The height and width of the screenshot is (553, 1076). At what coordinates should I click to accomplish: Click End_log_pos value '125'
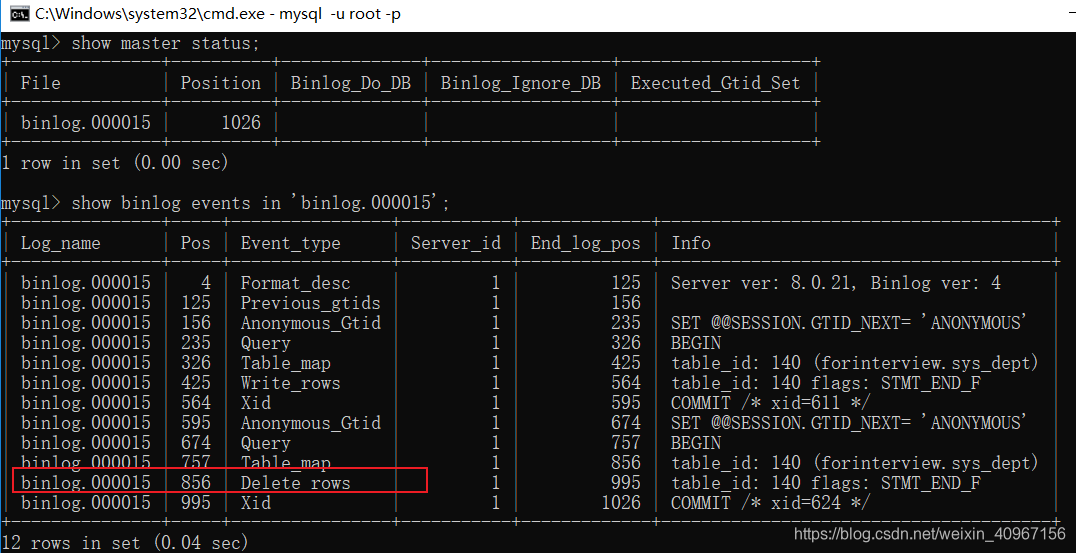pyautogui.click(x=625, y=283)
